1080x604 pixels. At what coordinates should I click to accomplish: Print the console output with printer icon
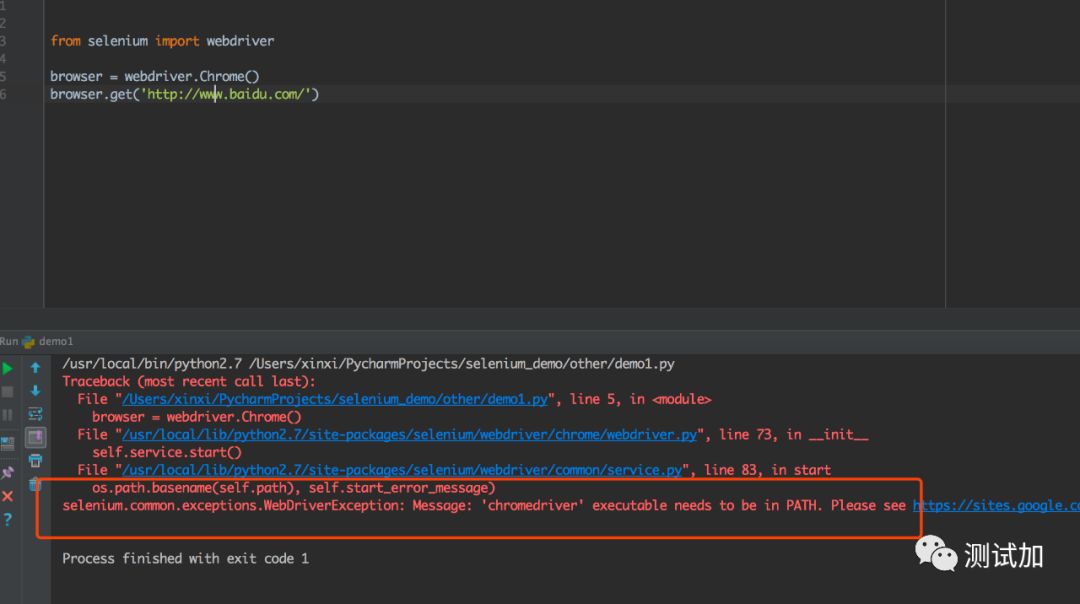pos(35,461)
